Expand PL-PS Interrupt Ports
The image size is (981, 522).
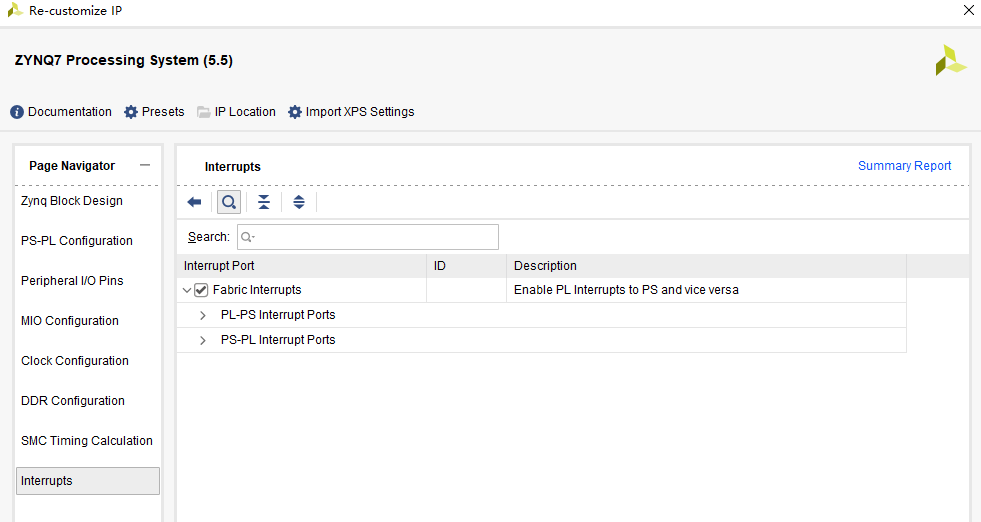203,315
